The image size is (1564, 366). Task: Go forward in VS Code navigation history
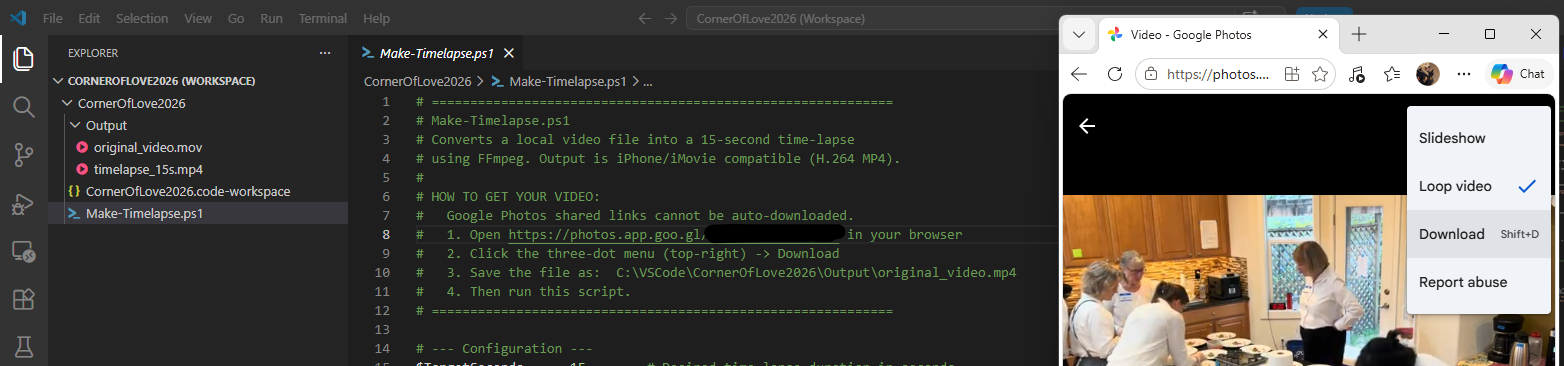tap(670, 19)
